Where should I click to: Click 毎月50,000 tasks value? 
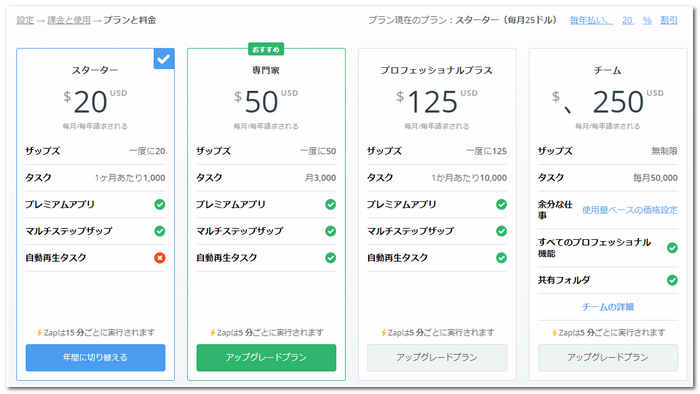[656, 178]
